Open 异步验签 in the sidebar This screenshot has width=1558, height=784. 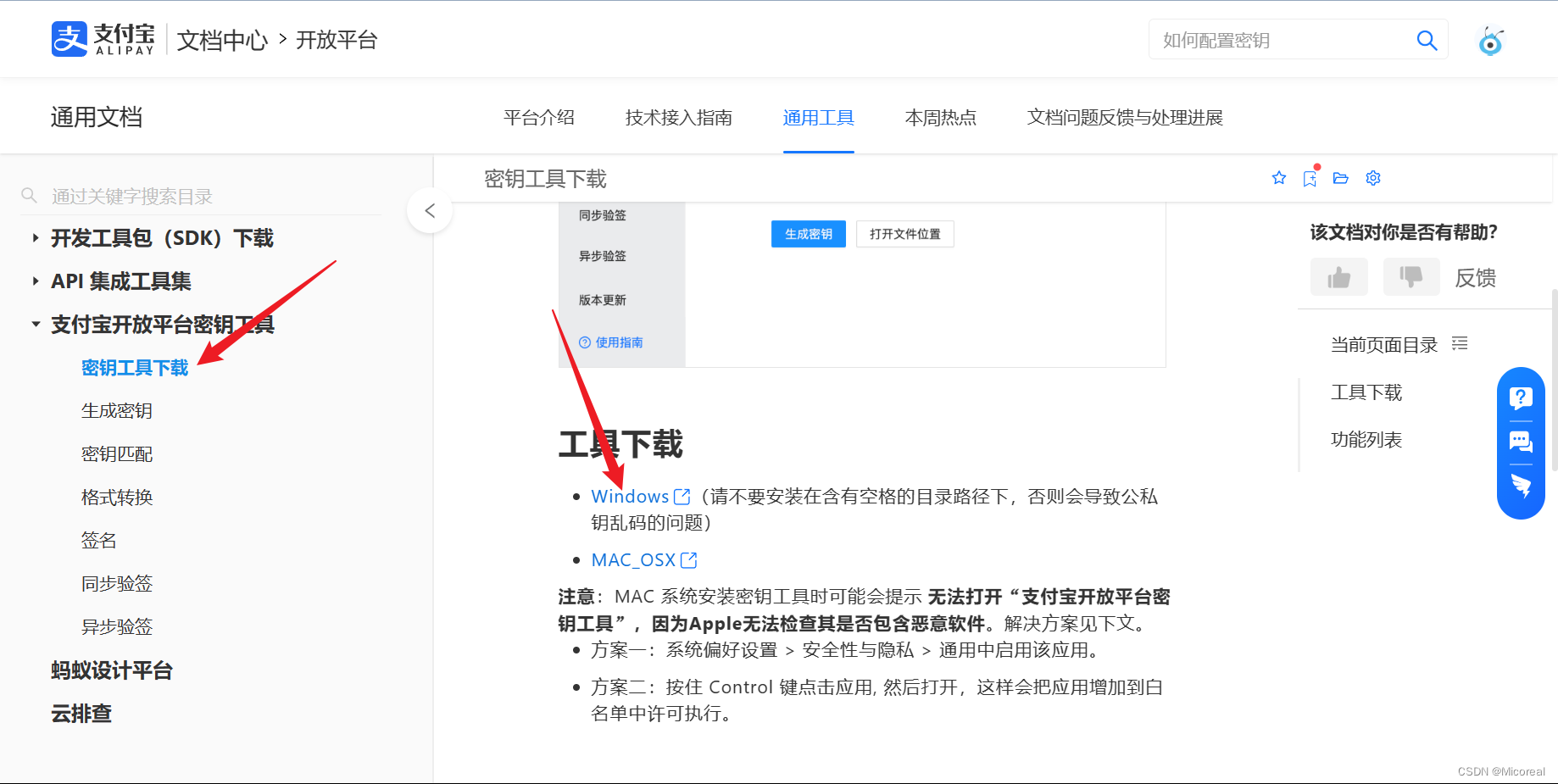[x=117, y=627]
